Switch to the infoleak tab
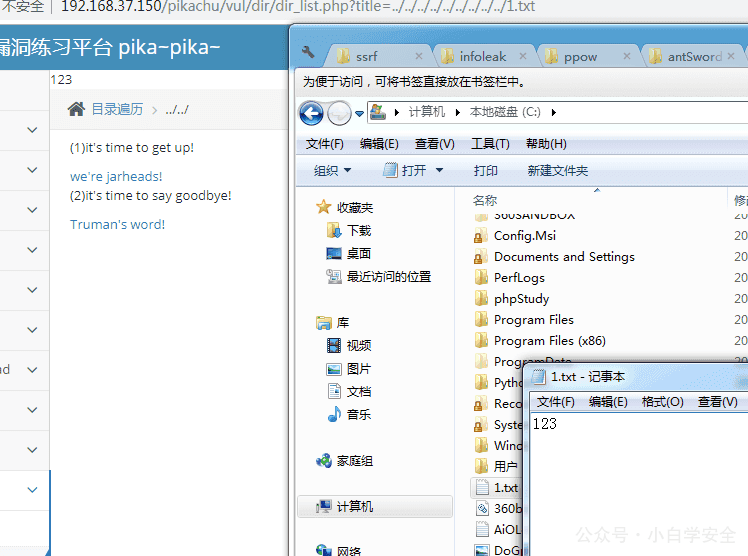Viewport: 748px width, 556px height. (x=482, y=57)
